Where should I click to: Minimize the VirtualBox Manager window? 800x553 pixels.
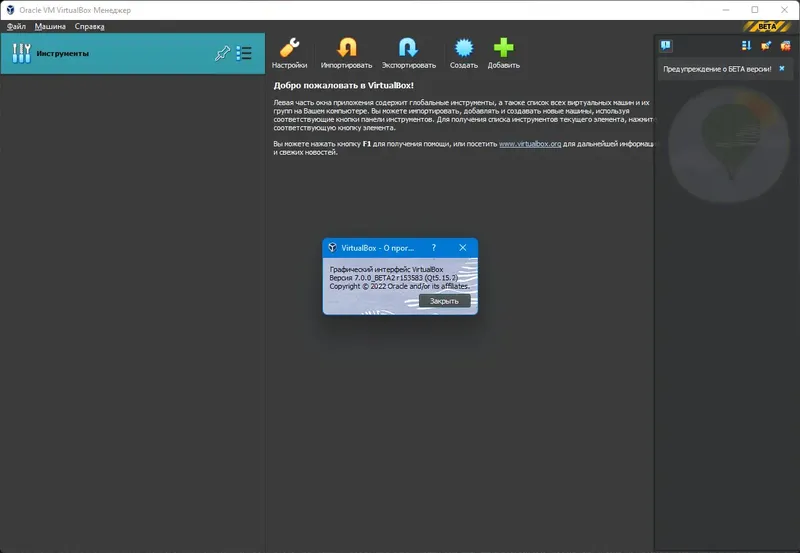(x=726, y=10)
